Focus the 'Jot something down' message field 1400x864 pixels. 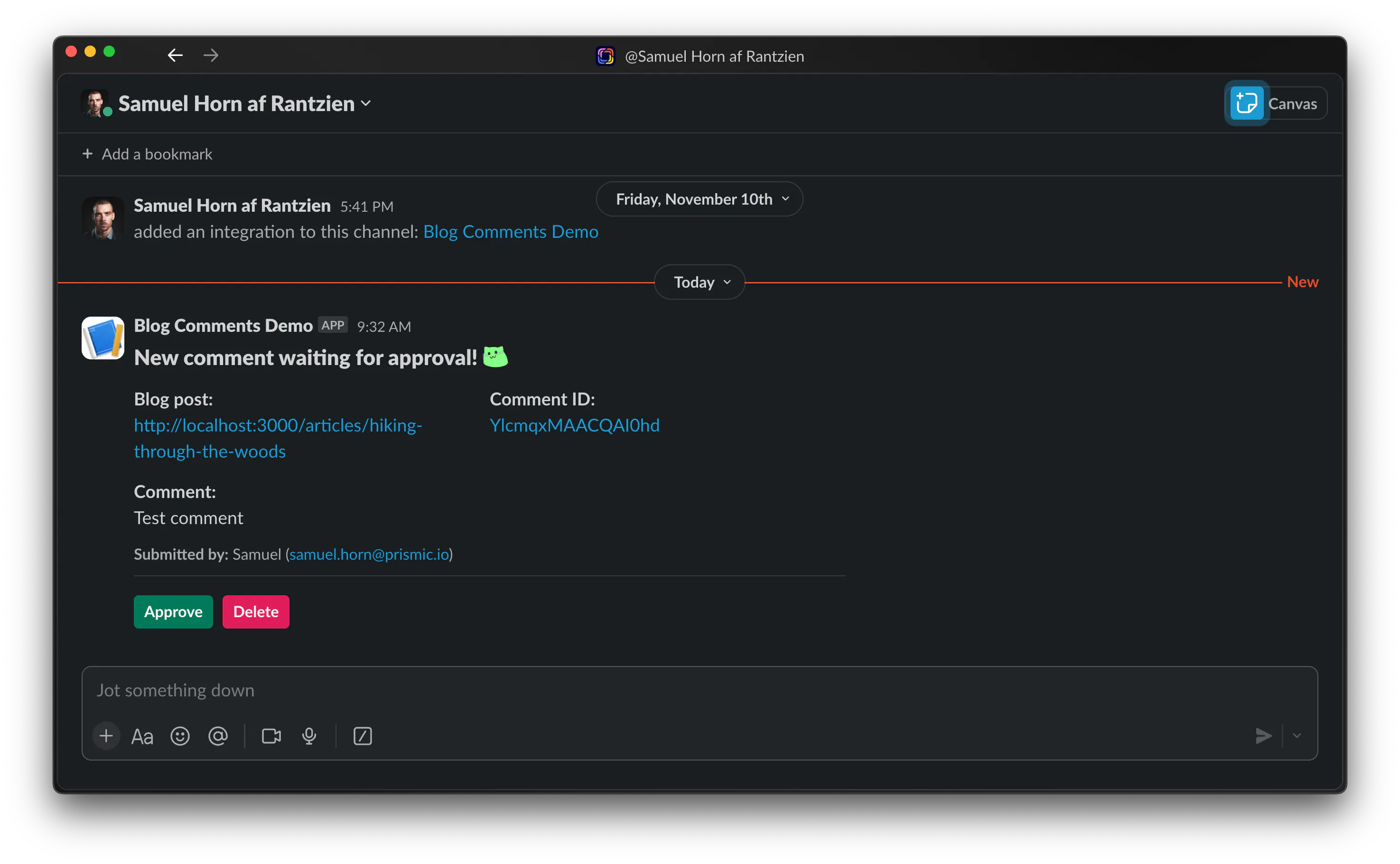pos(699,690)
